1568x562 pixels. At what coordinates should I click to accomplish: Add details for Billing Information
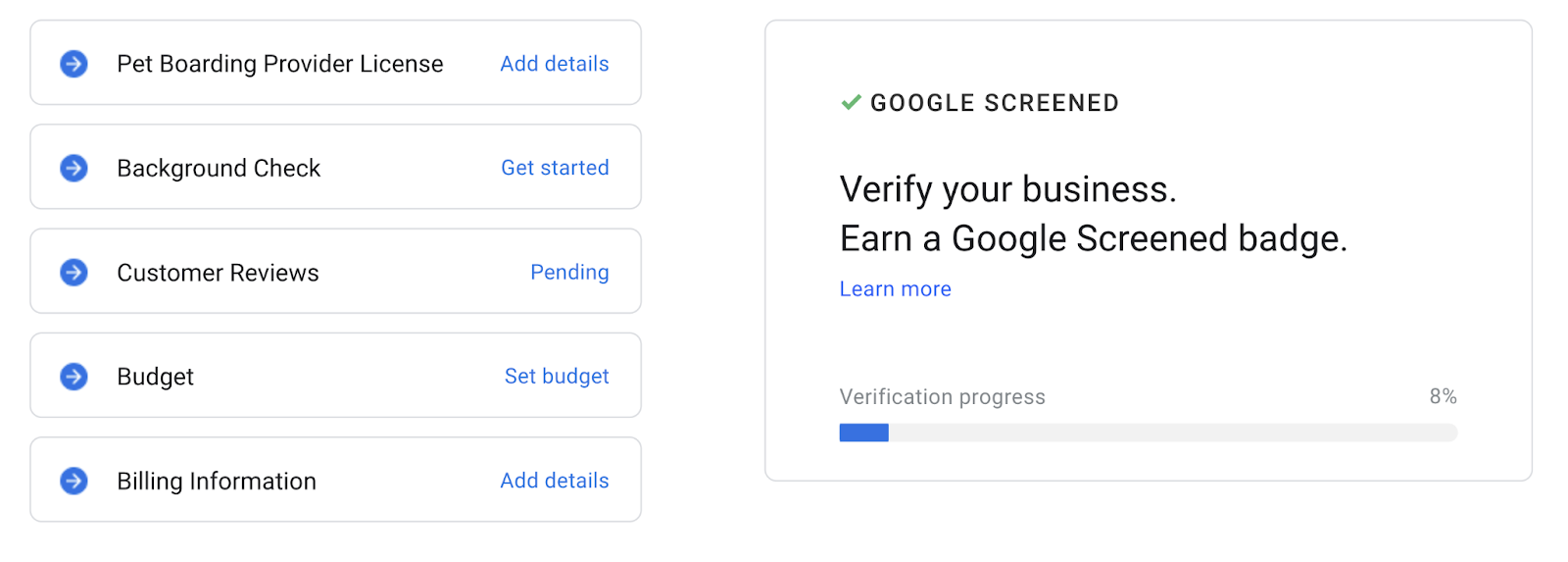(554, 481)
